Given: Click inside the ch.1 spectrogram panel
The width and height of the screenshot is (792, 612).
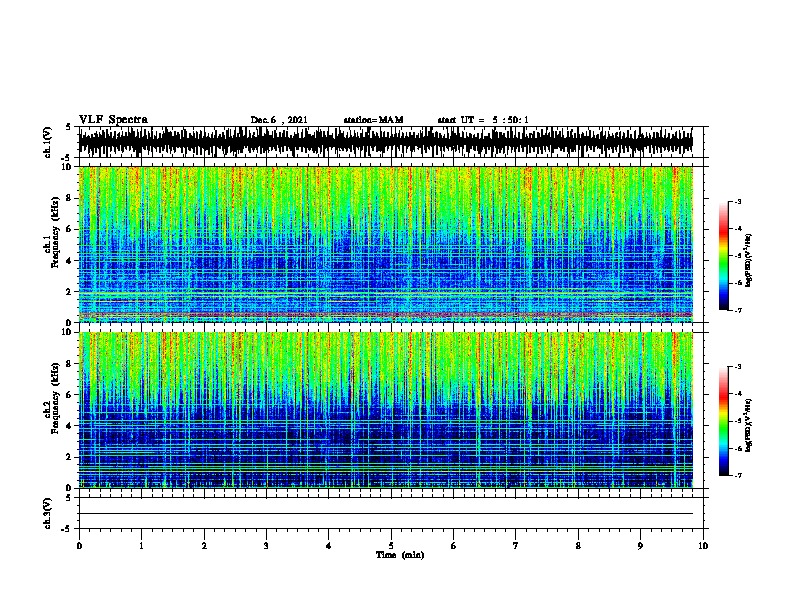Looking at the screenshot, I should (386, 244).
